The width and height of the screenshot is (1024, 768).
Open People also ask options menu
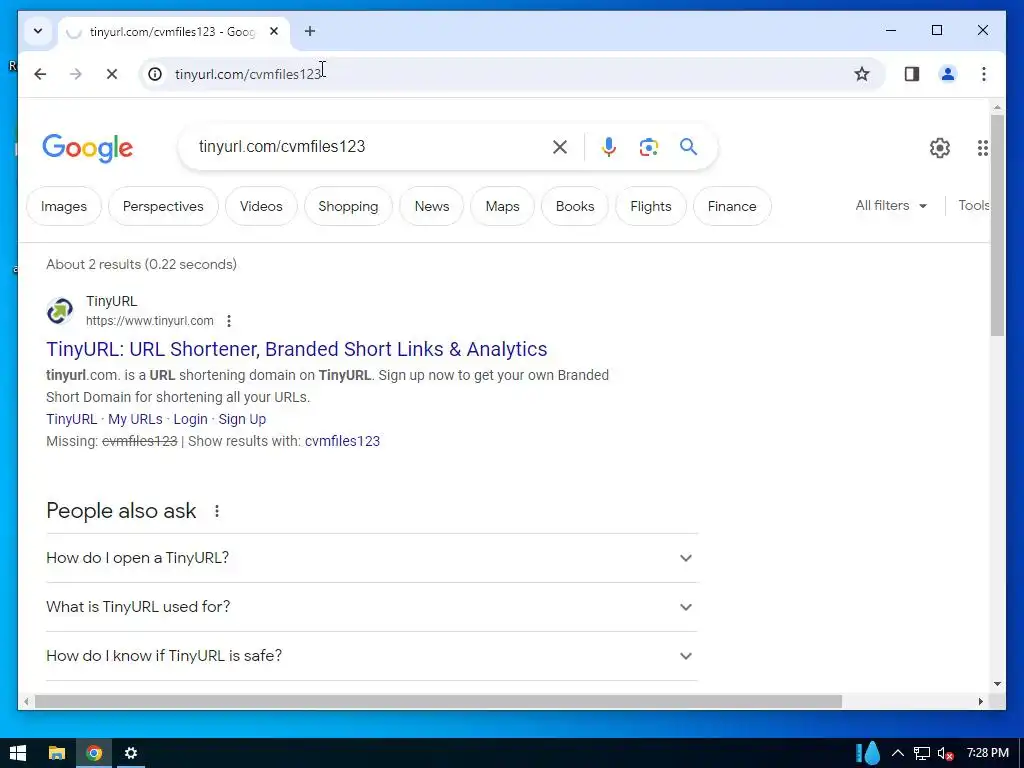tap(217, 511)
